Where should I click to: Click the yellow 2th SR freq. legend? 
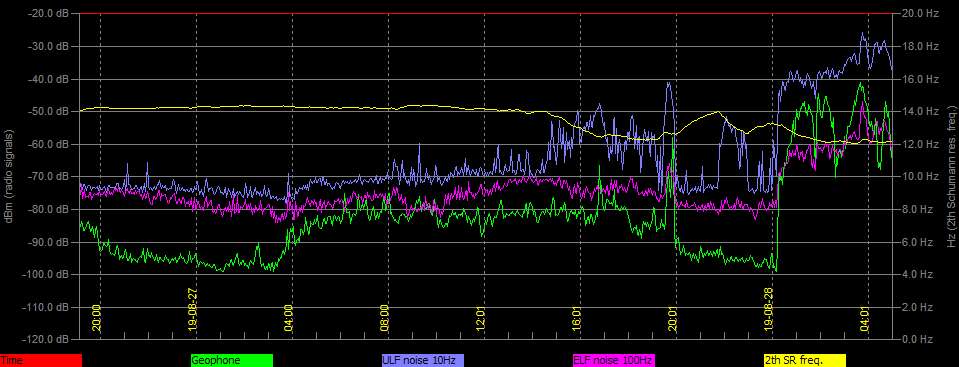click(x=804, y=361)
